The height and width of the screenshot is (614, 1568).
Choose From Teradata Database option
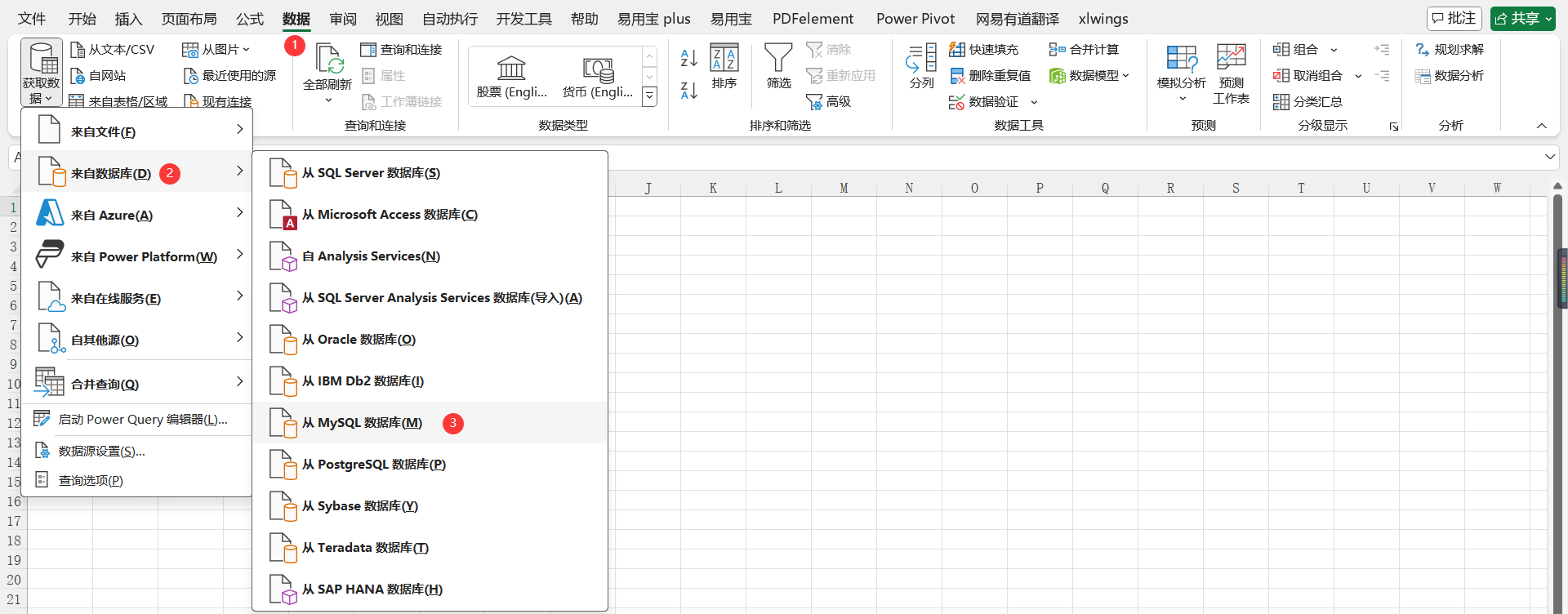[430, 547]
